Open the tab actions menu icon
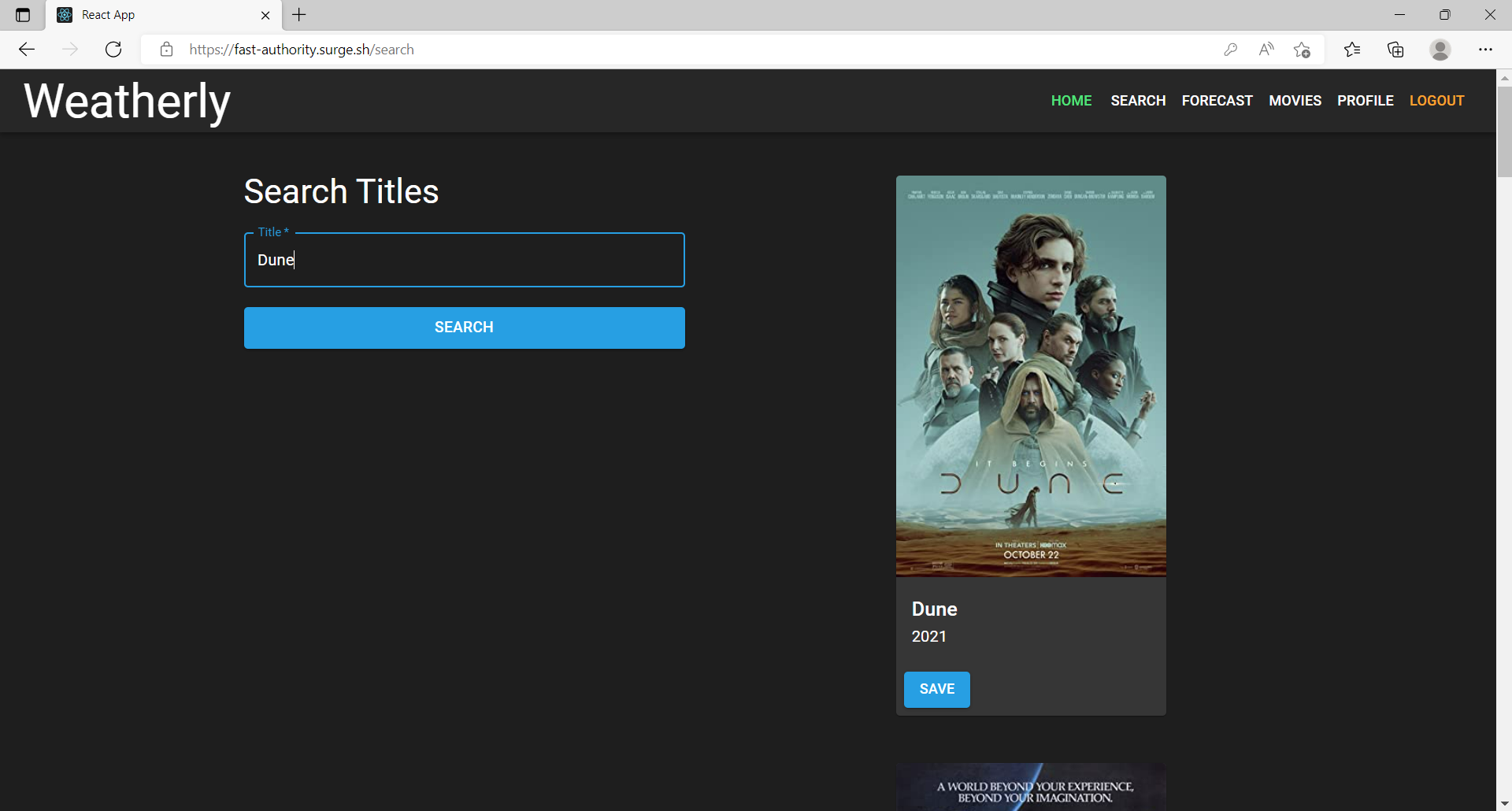 click(23, 15)
